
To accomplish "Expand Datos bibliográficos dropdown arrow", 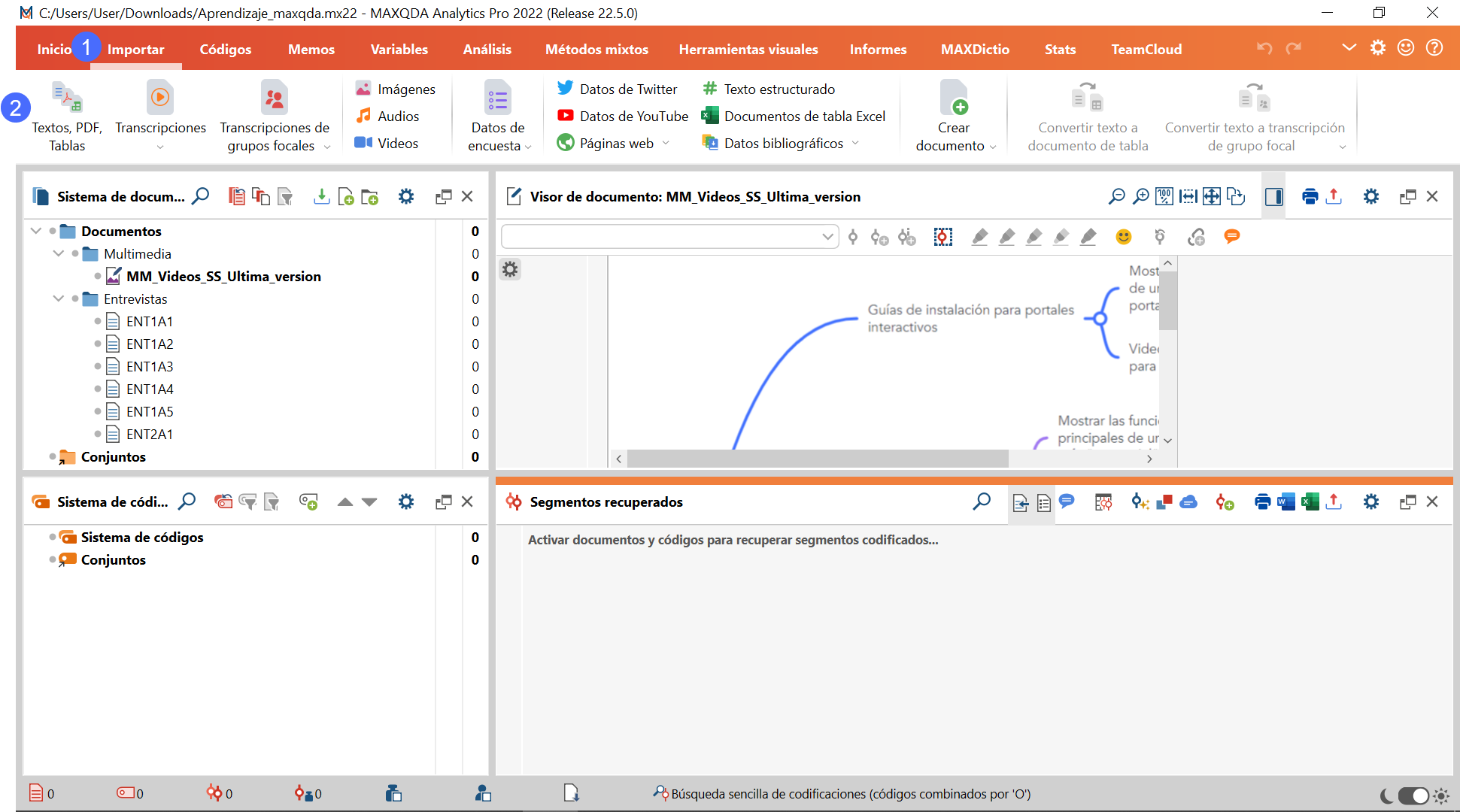I will tap(855, 143).
